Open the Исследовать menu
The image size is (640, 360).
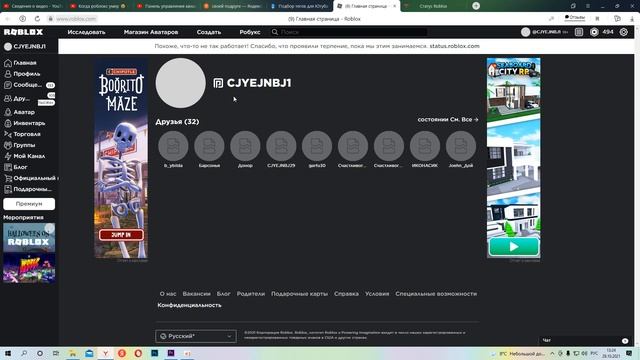pyautogui.click(x=86, y=32)
